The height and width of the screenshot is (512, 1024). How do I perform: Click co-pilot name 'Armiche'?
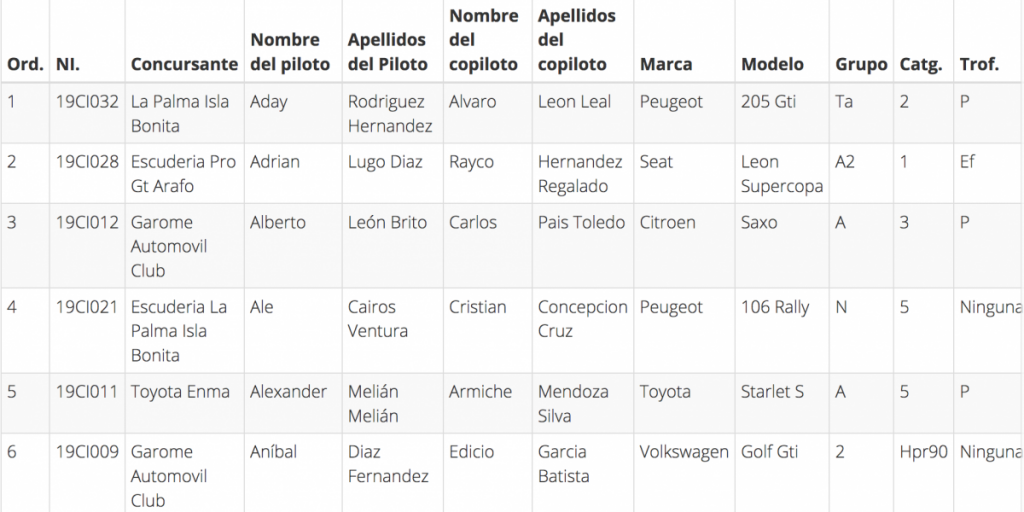point(480,392)
